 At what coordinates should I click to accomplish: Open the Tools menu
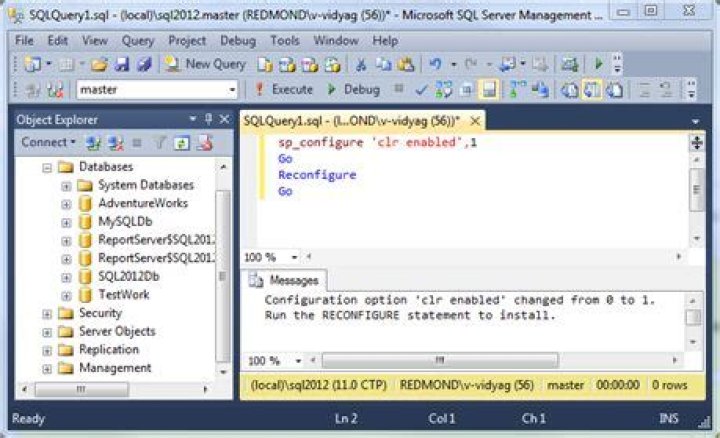click(x=285, y=40)
